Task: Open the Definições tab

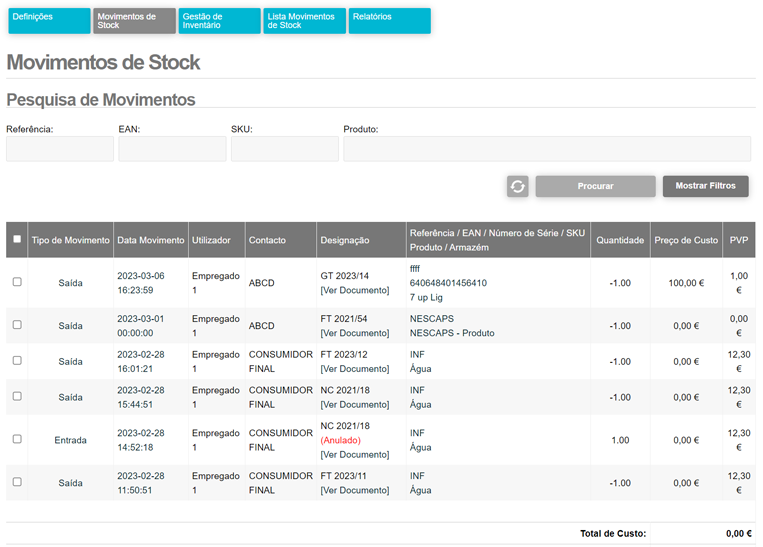Action: pos(50,21)
